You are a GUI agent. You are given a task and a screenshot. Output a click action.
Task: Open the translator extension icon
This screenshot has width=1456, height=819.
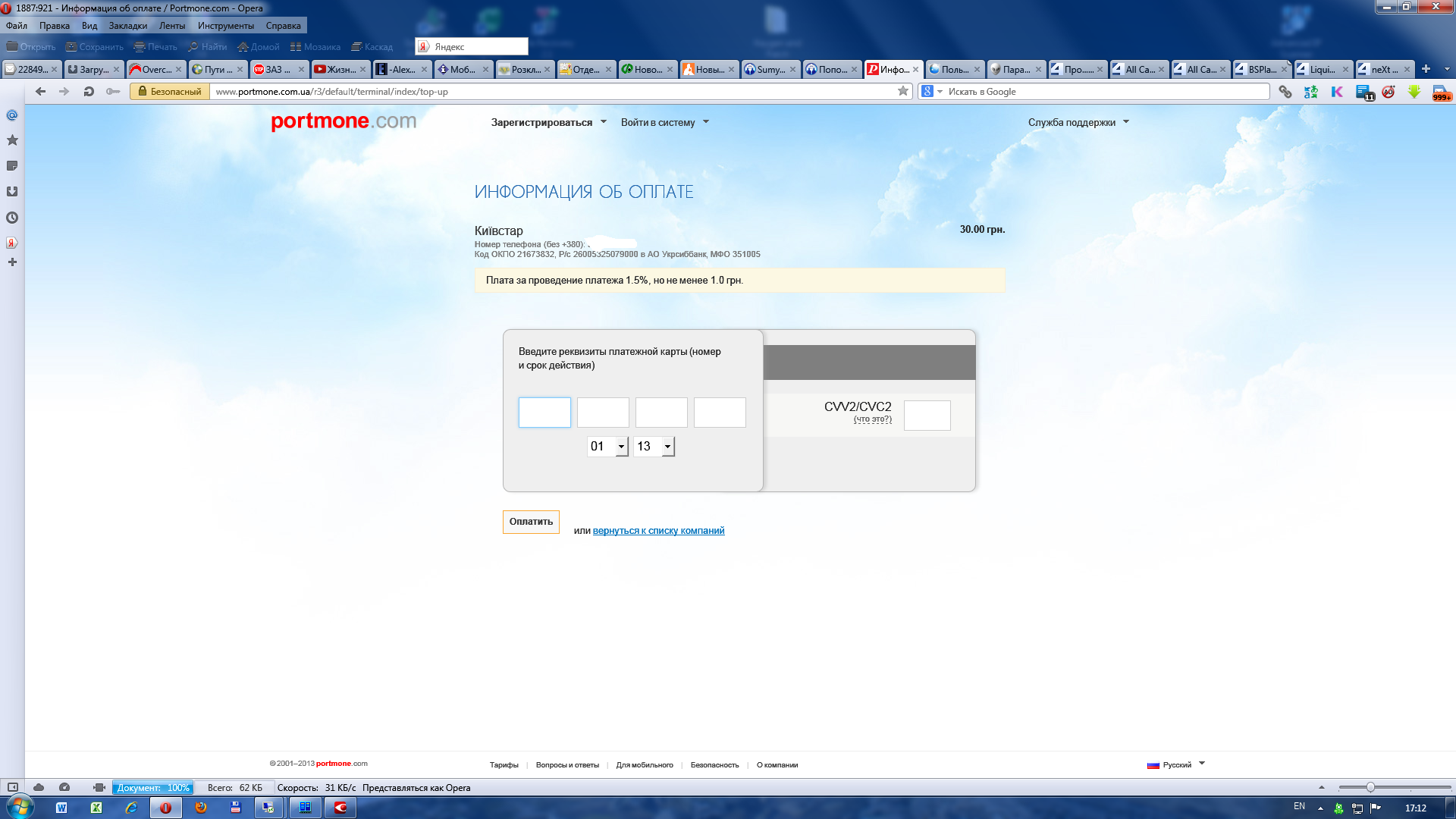(x=1310, y=92)
